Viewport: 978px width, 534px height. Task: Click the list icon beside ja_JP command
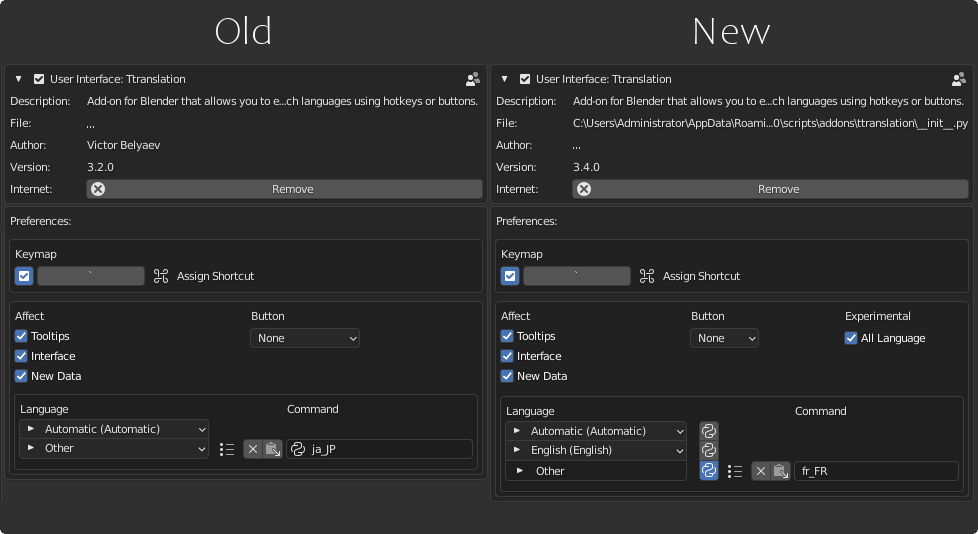pyautogui.click(x=227, y=449)
